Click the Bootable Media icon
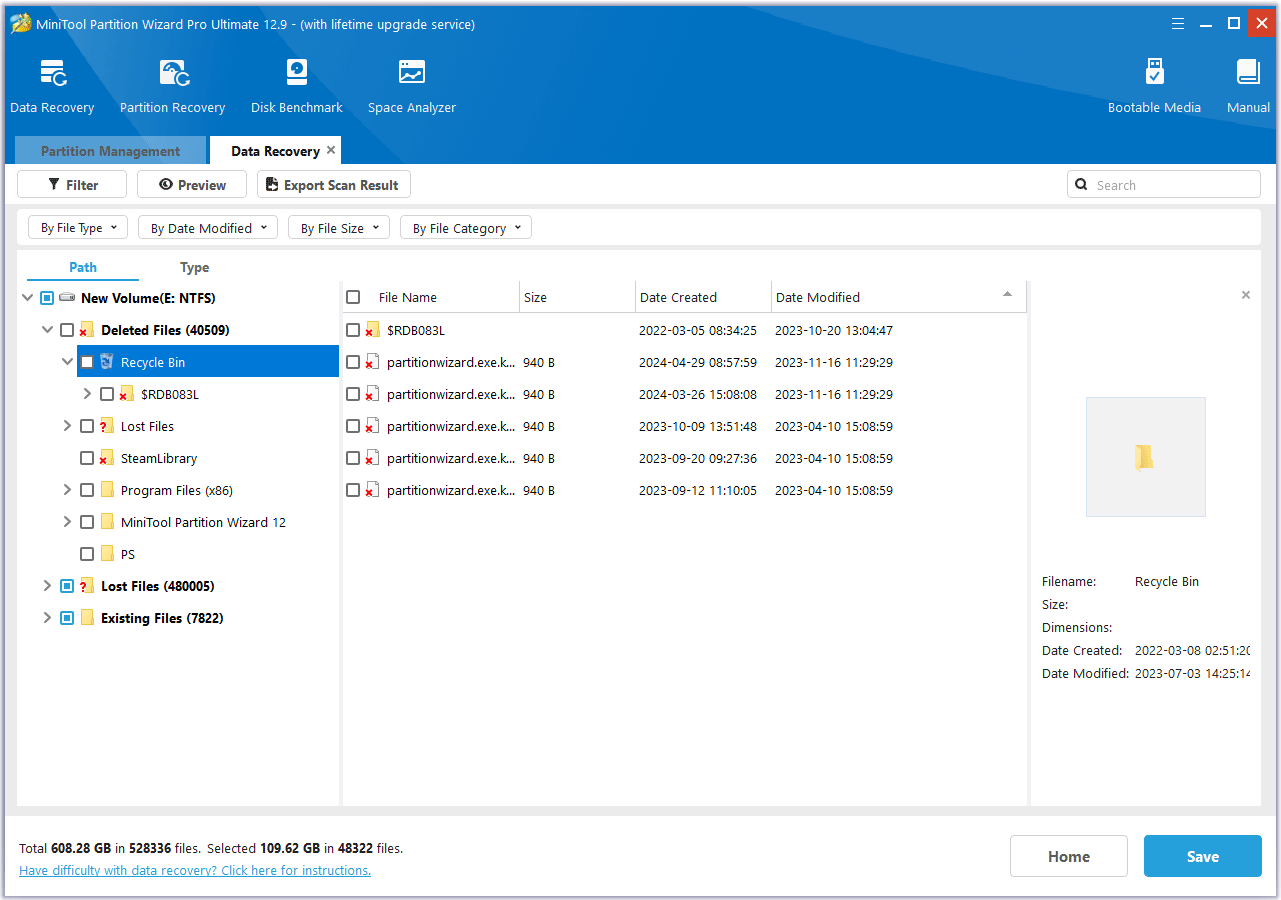The width and height of the screenshot is (1281, 900). pos(1155,73)
